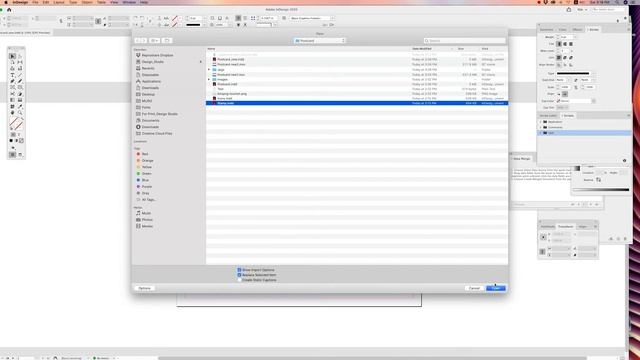Select the Free Transform tool
The image size is (640, 360).
[20, 94]
